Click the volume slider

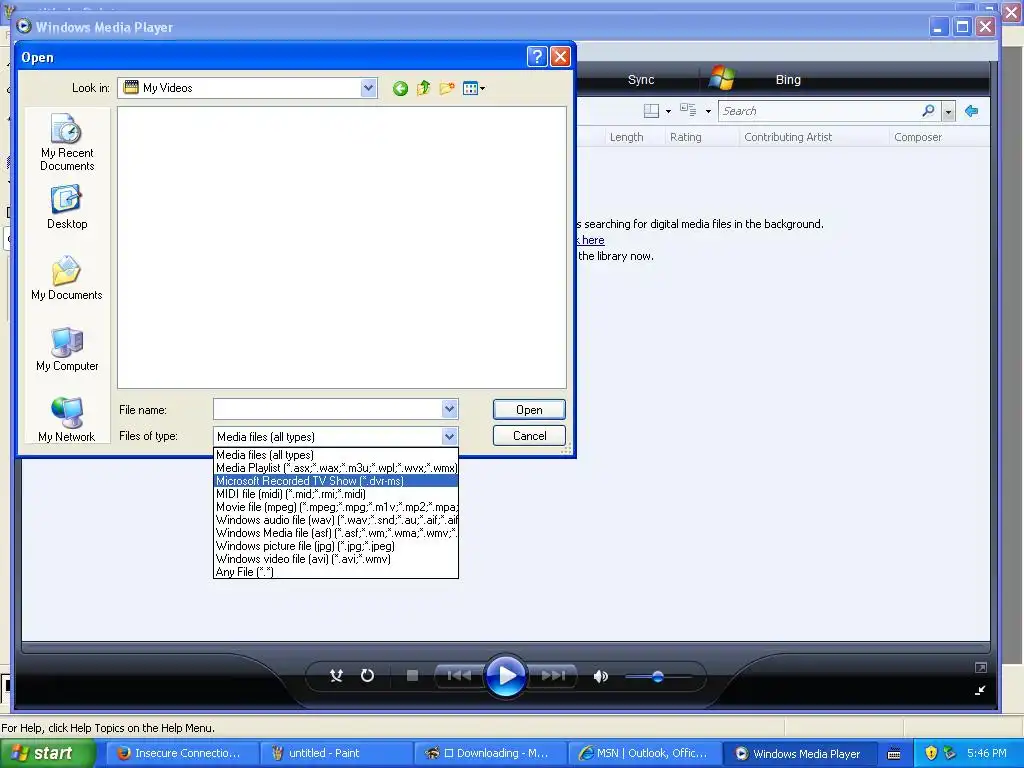point(658,677)
